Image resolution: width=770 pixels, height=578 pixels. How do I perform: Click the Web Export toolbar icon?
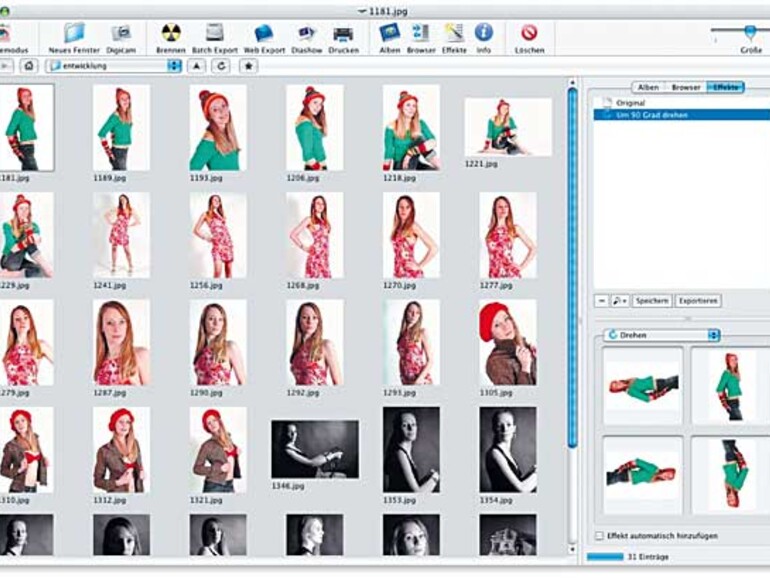tap(264, 34)
